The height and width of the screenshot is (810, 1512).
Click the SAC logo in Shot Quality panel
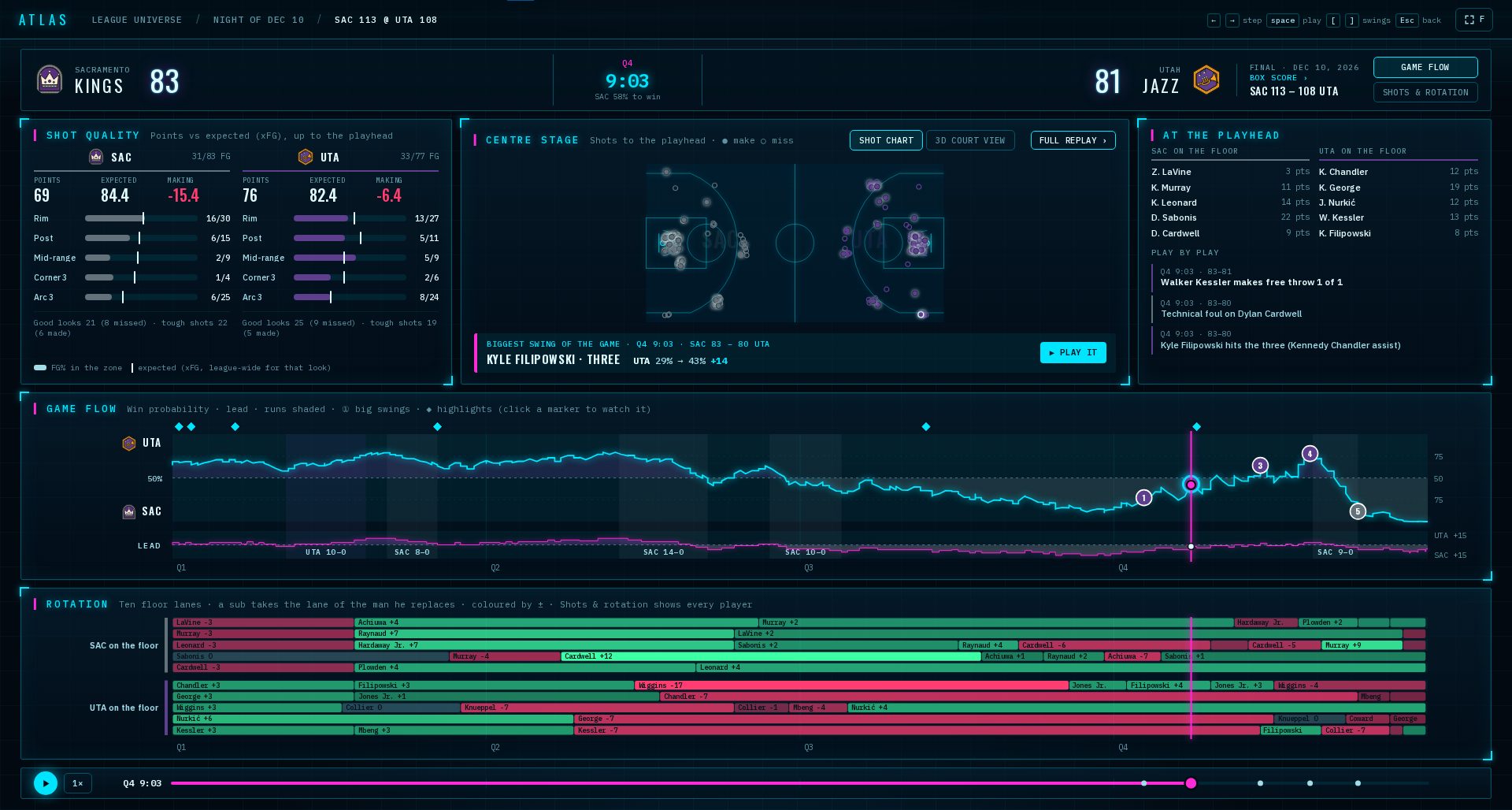(x=96, y=157)
